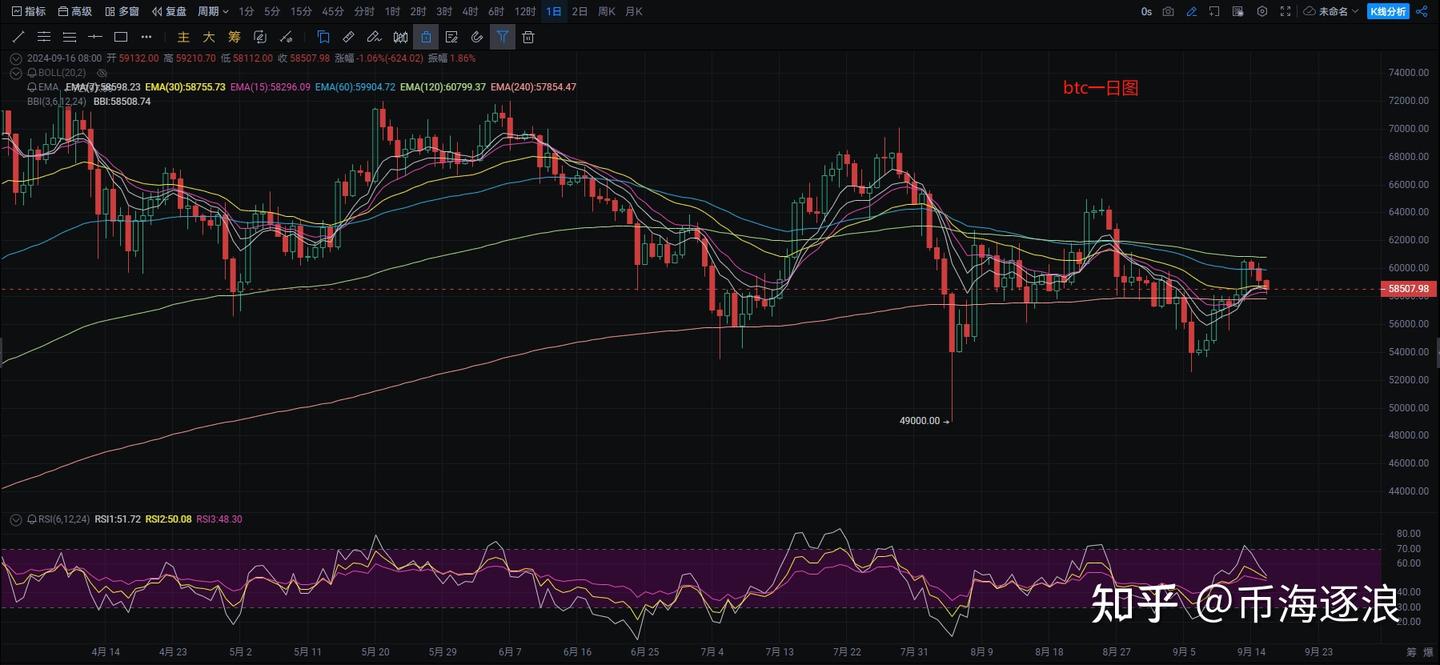This screenshot has width=1440, height=665.
Task: Click the refresh-edit drawing icon
Action: tap(260, 37)
